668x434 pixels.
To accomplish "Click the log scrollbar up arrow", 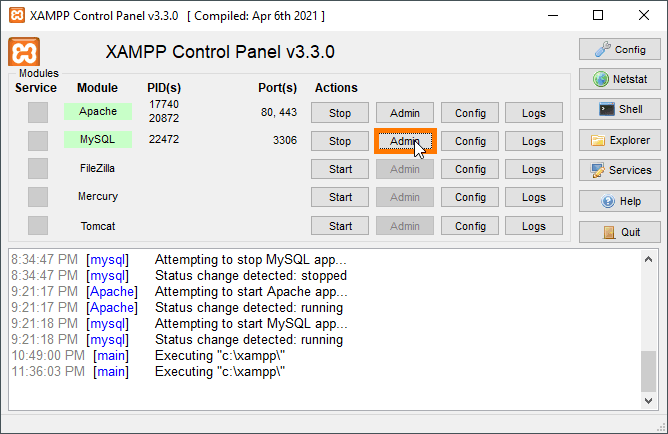I will [x=648, y=259].
